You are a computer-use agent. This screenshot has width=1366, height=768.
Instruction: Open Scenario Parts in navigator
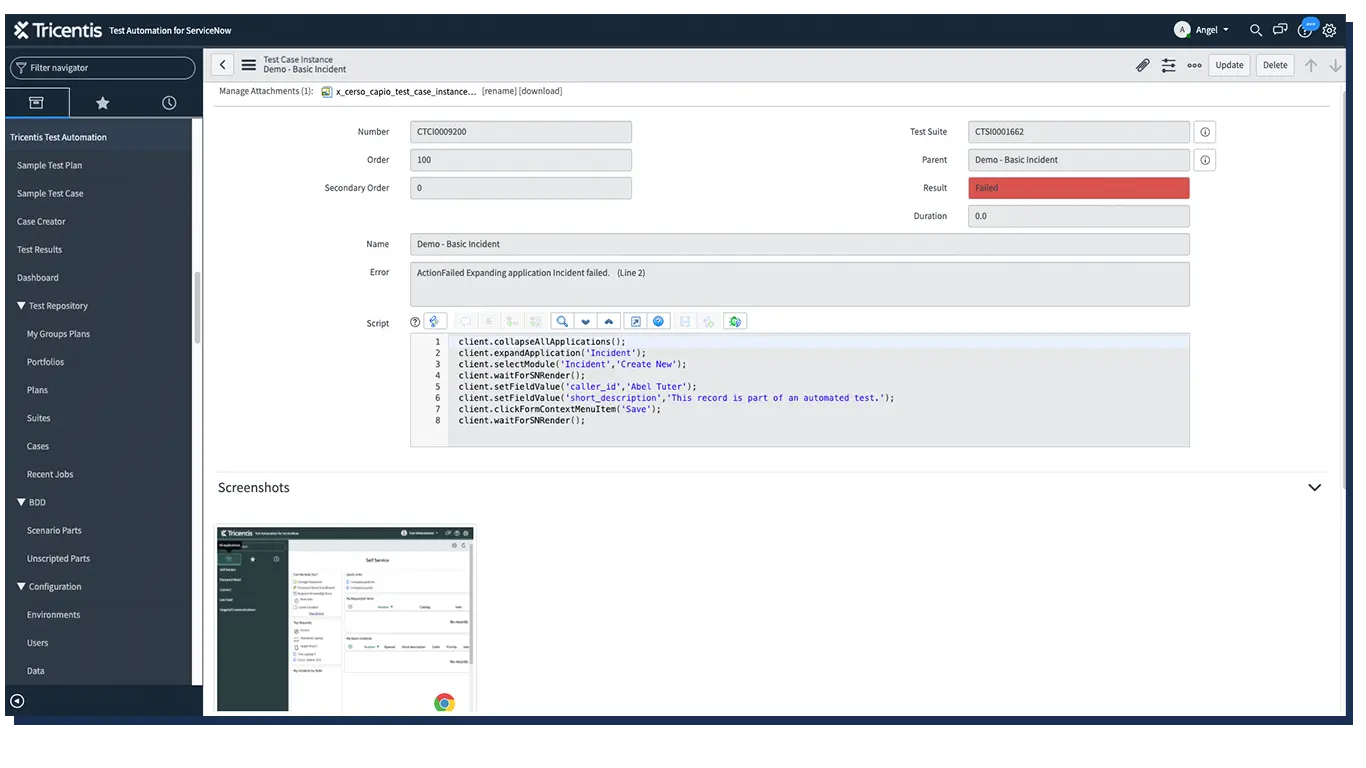pos(54,530)
